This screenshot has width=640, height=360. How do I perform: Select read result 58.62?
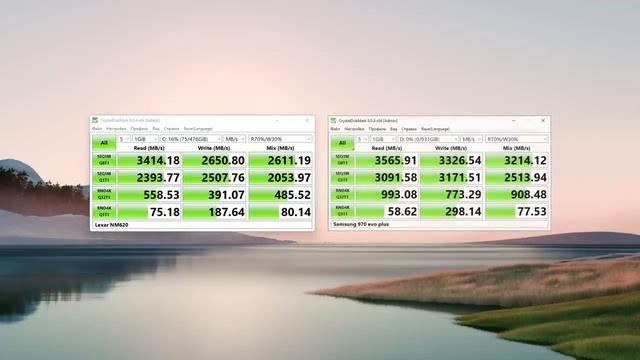click(387, 211)
